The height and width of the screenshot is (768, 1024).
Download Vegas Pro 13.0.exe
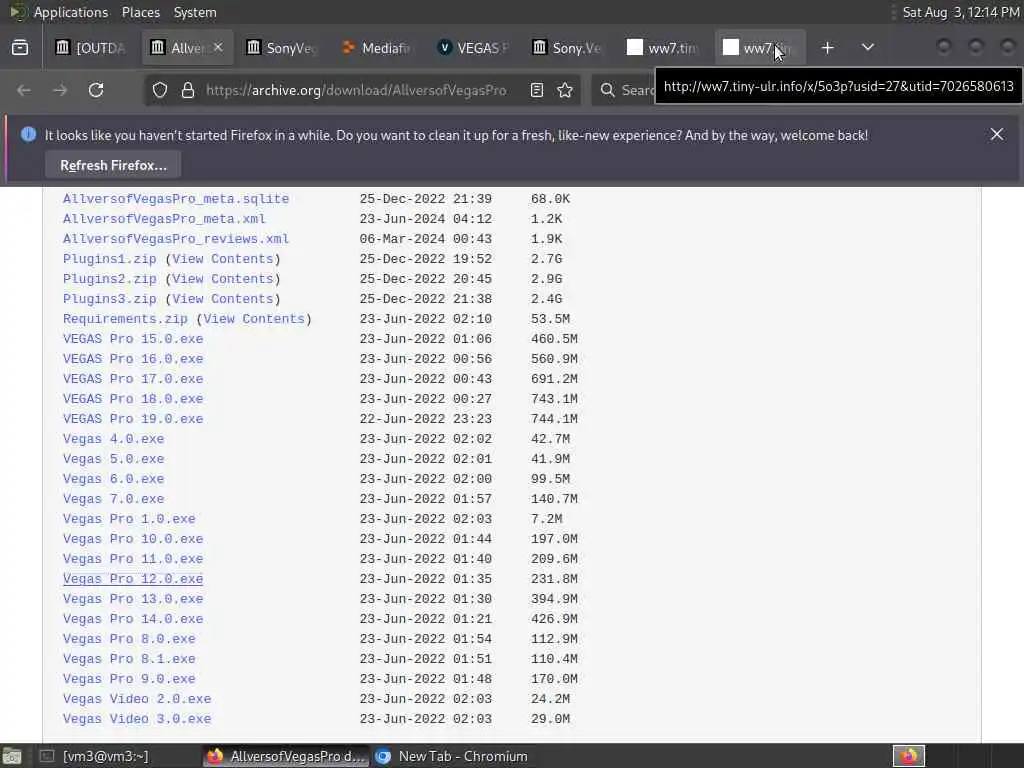133,599
